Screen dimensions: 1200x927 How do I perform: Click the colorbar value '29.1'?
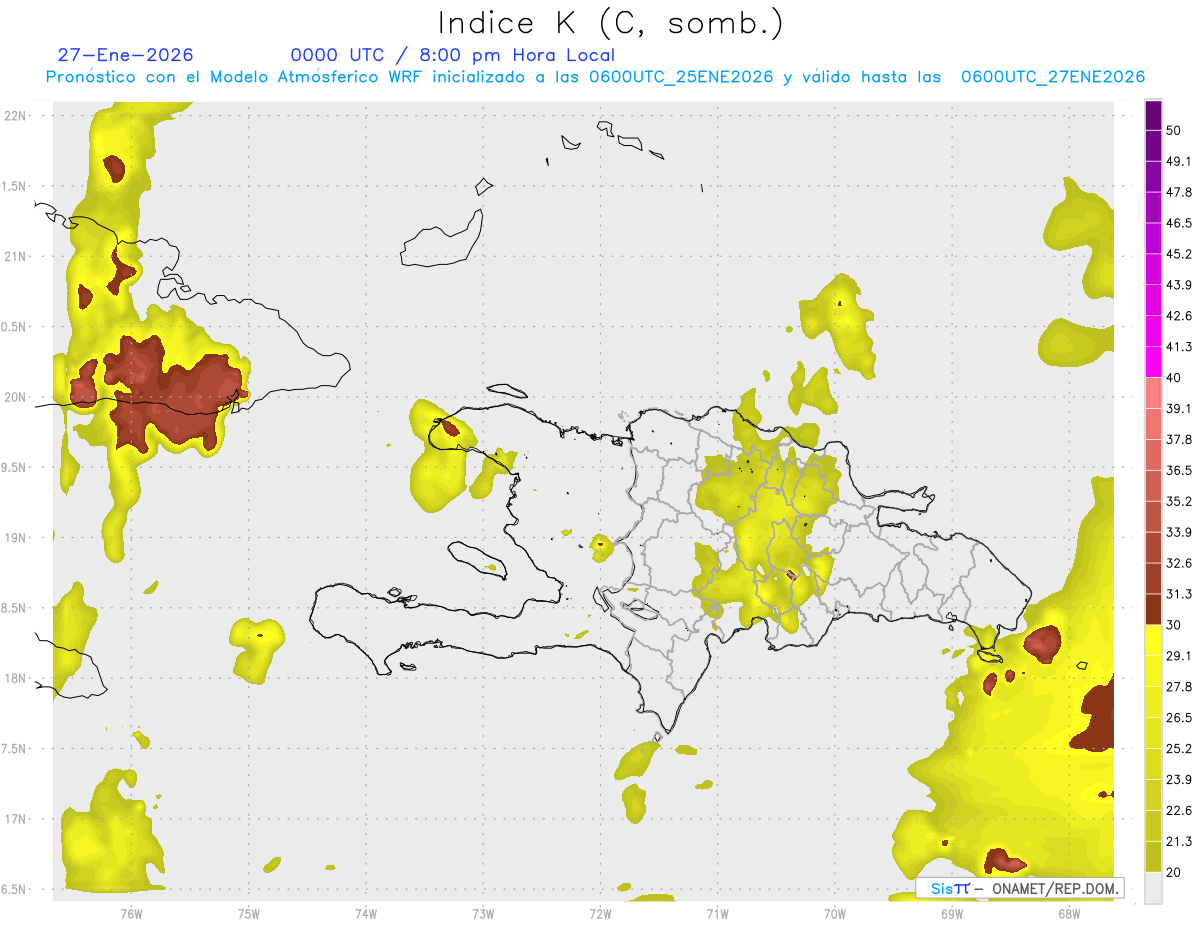[1179, 656]
